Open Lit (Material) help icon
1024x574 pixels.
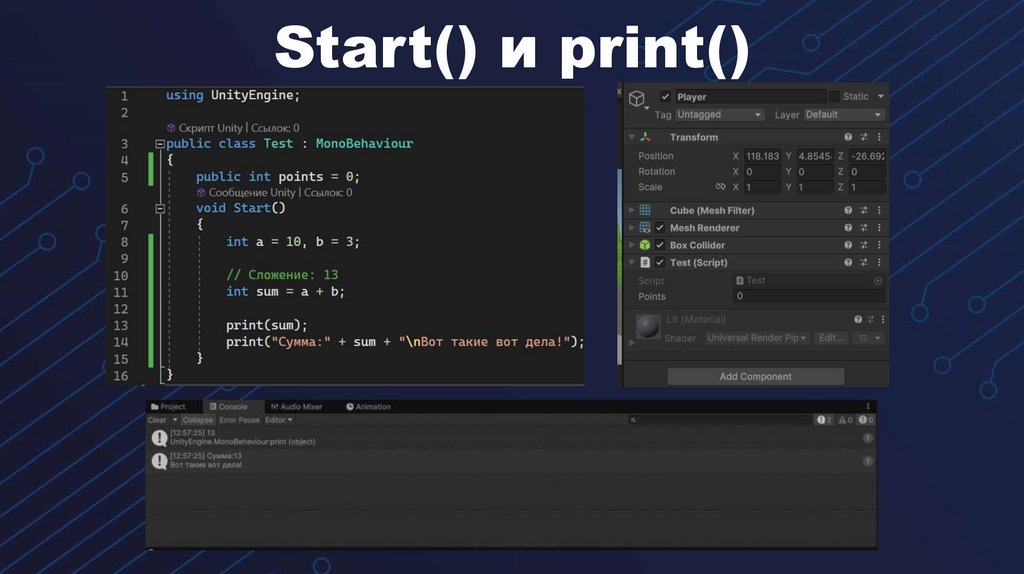(x=857, y=319)
